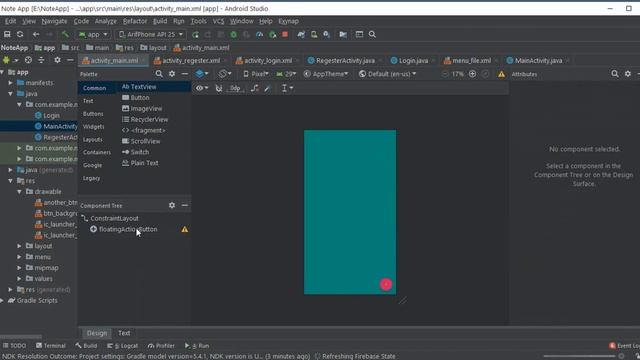The width and height of the screenshot is (640, 360).
Task: Click the Infer Constraints wand icon
Action: click(x=267, y=88)
